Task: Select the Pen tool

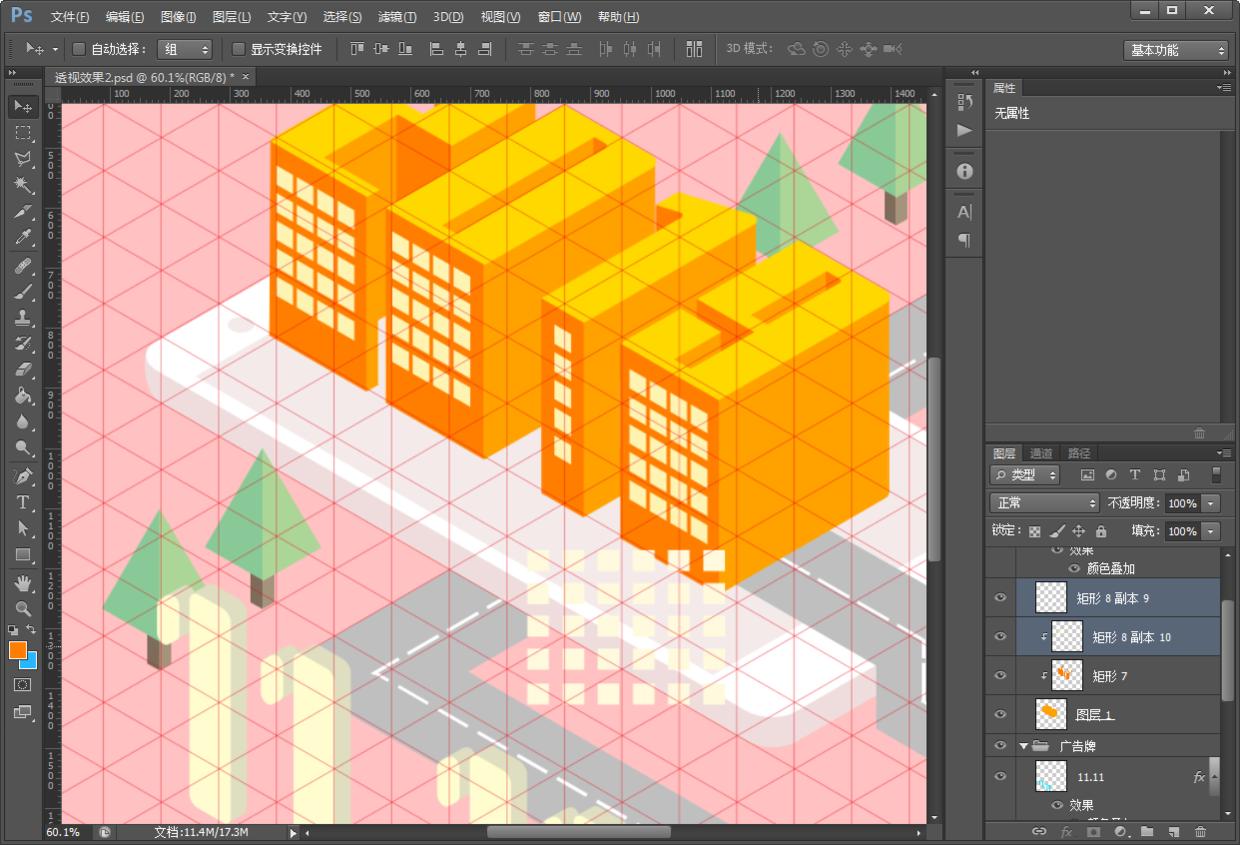Action: (23, 475)
